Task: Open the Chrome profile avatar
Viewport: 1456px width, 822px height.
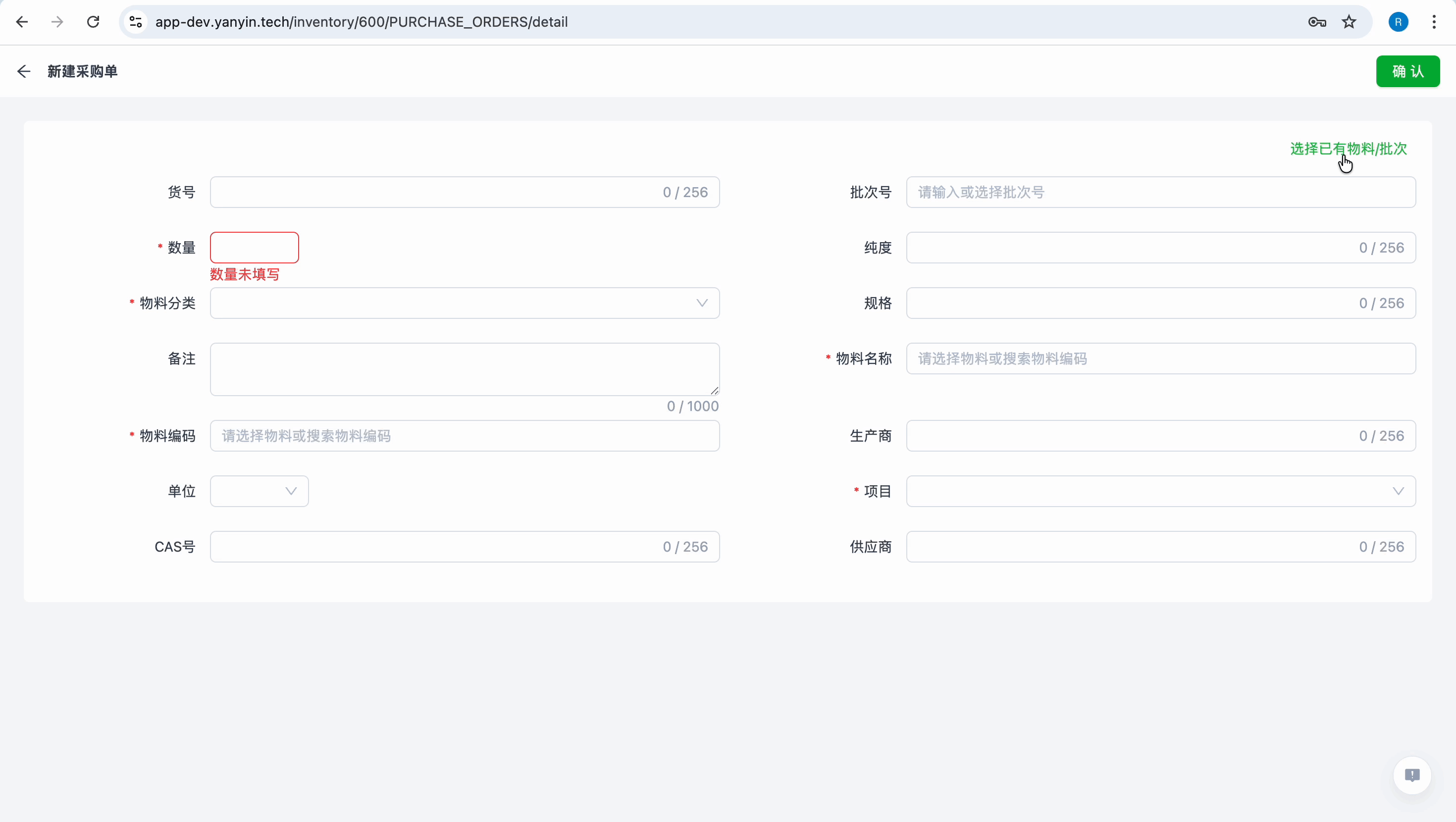Action: pyautogui.click(x=1399, y=22)
